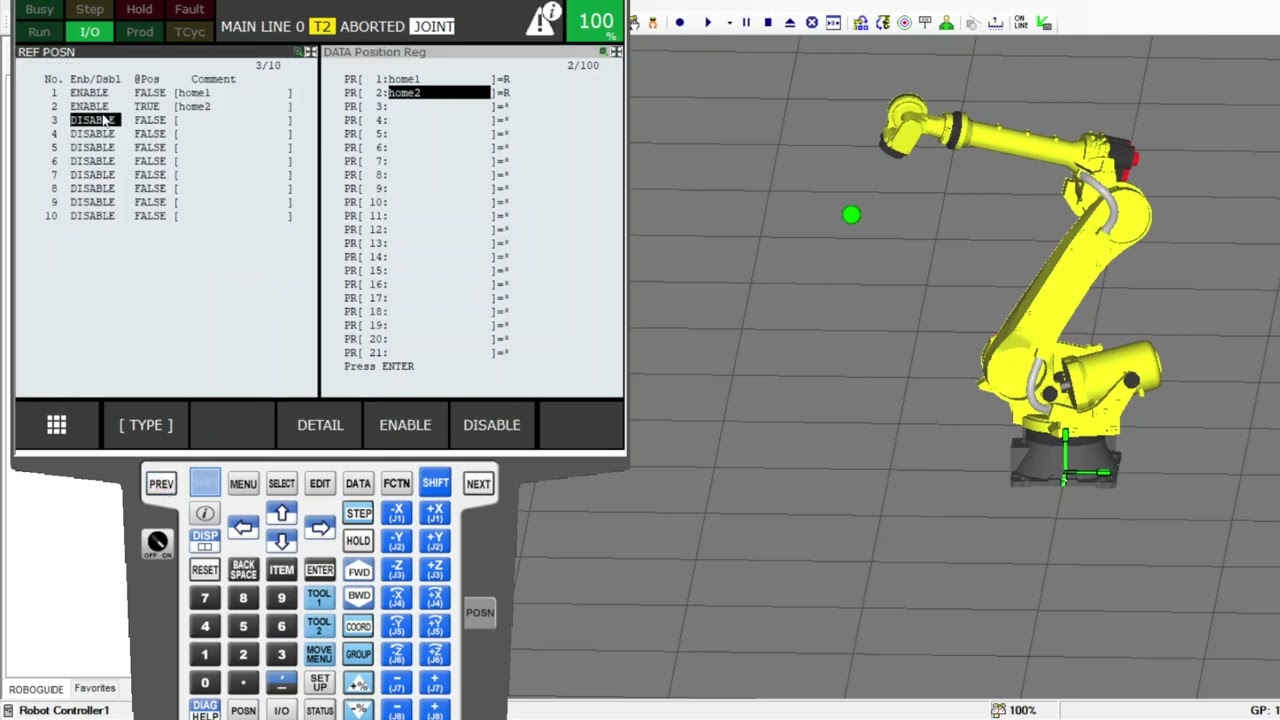Click the left arrow key
The height and width of the screenshot is (720, 1280).
pos(243,527)
